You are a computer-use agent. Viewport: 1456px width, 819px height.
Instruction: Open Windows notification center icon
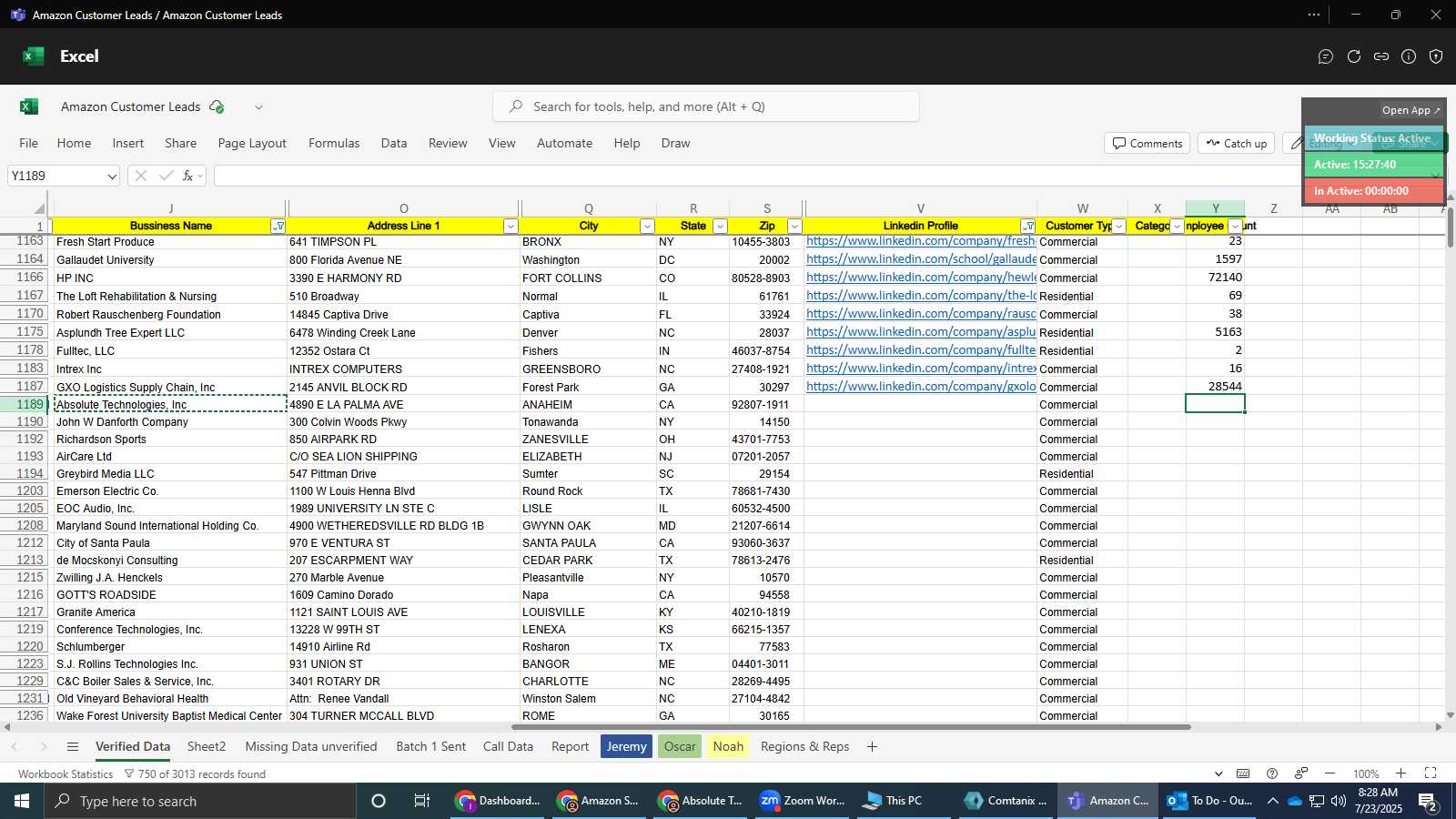[1429, 802]
